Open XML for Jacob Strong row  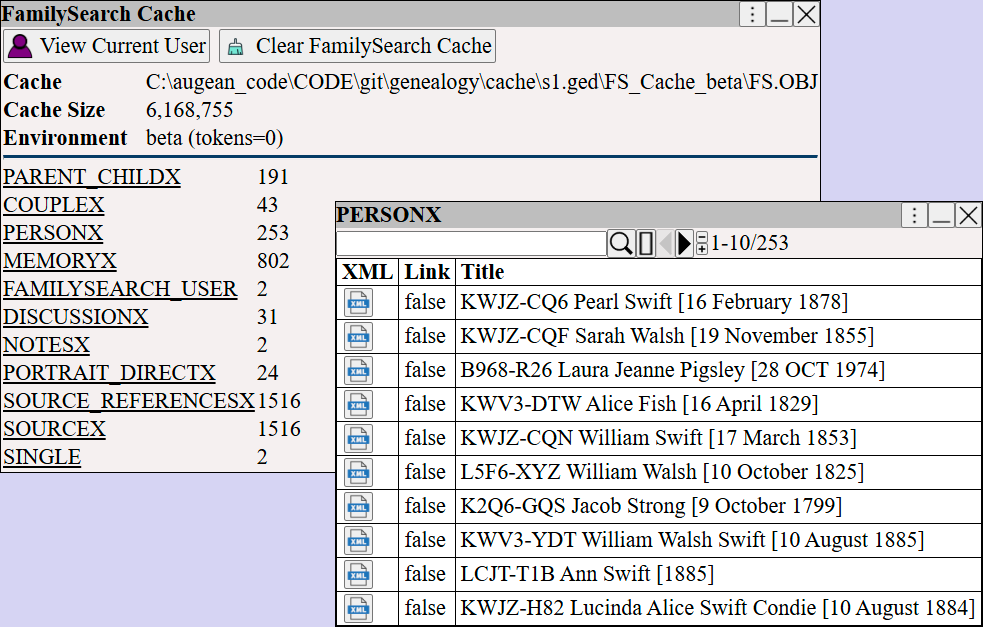click(358, 506)
